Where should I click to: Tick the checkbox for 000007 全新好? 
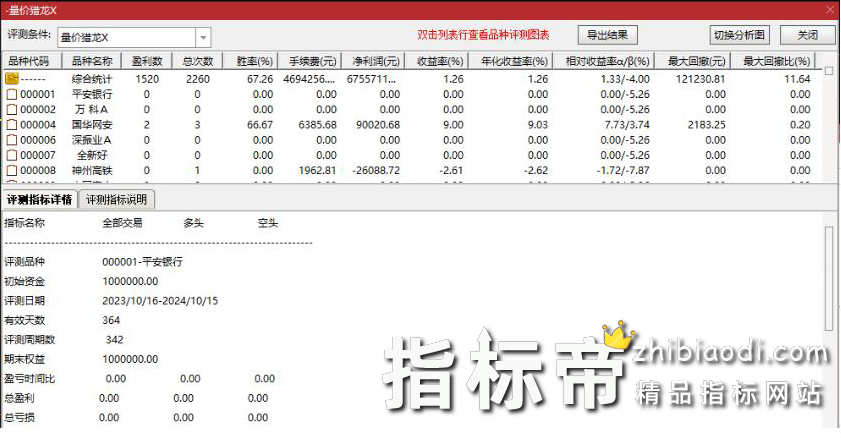(x=12, y=155)
